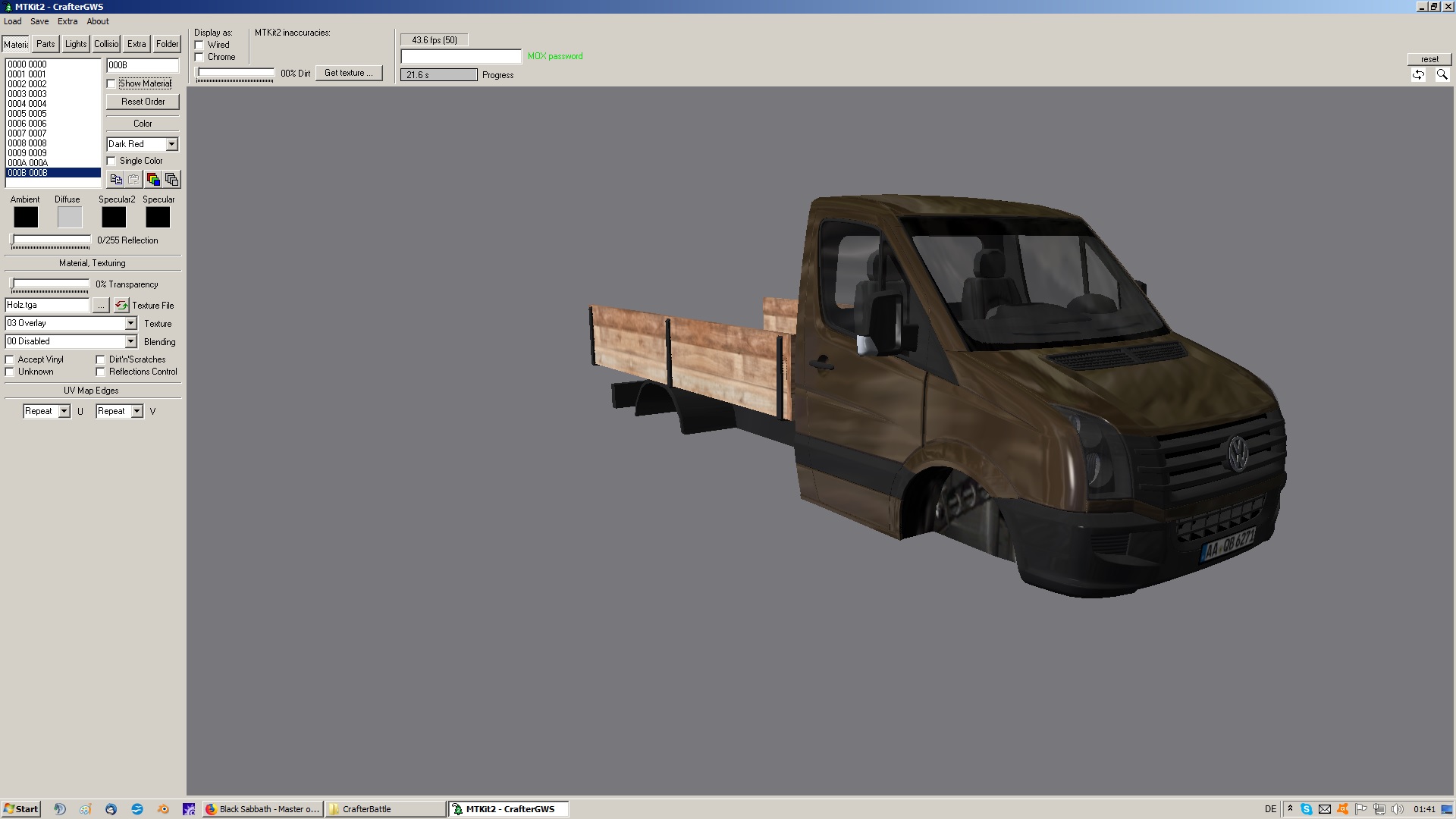Enable Wired display mode
Viewport: 1456px width, 819px height.
pyautogui.click(x=199, y=45)
